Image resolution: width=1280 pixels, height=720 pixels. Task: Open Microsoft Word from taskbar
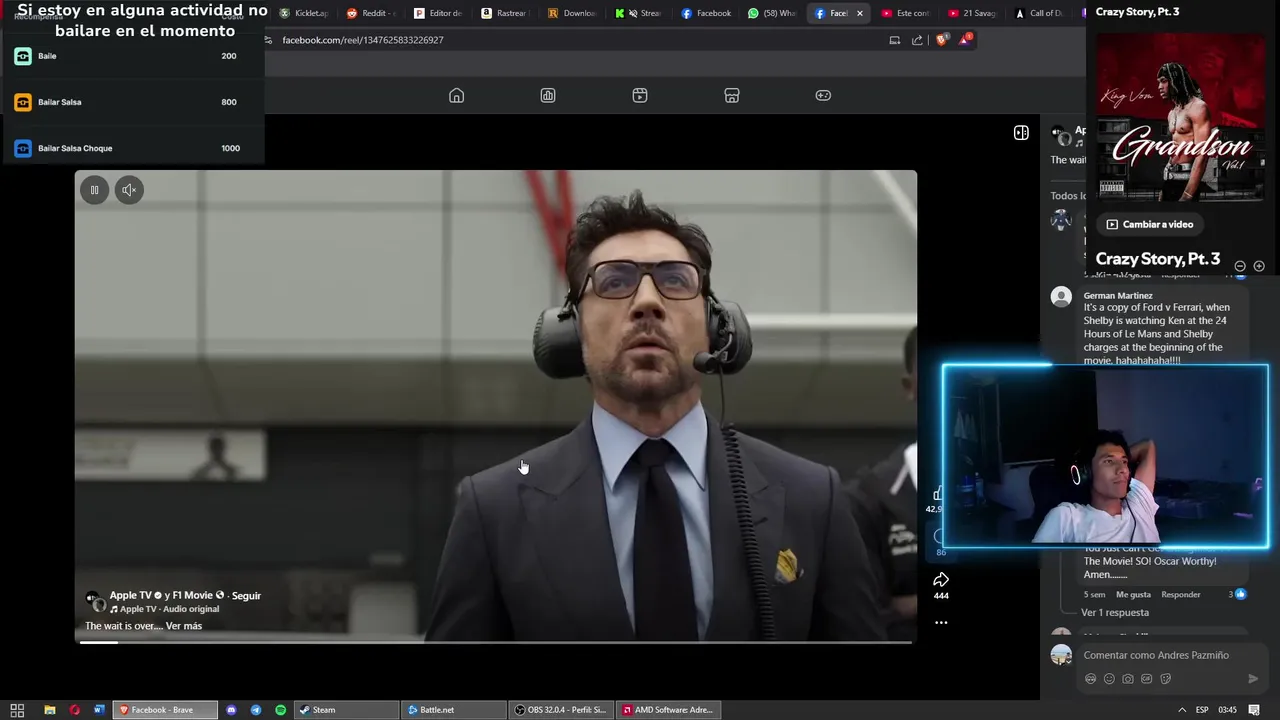point(99,710)
